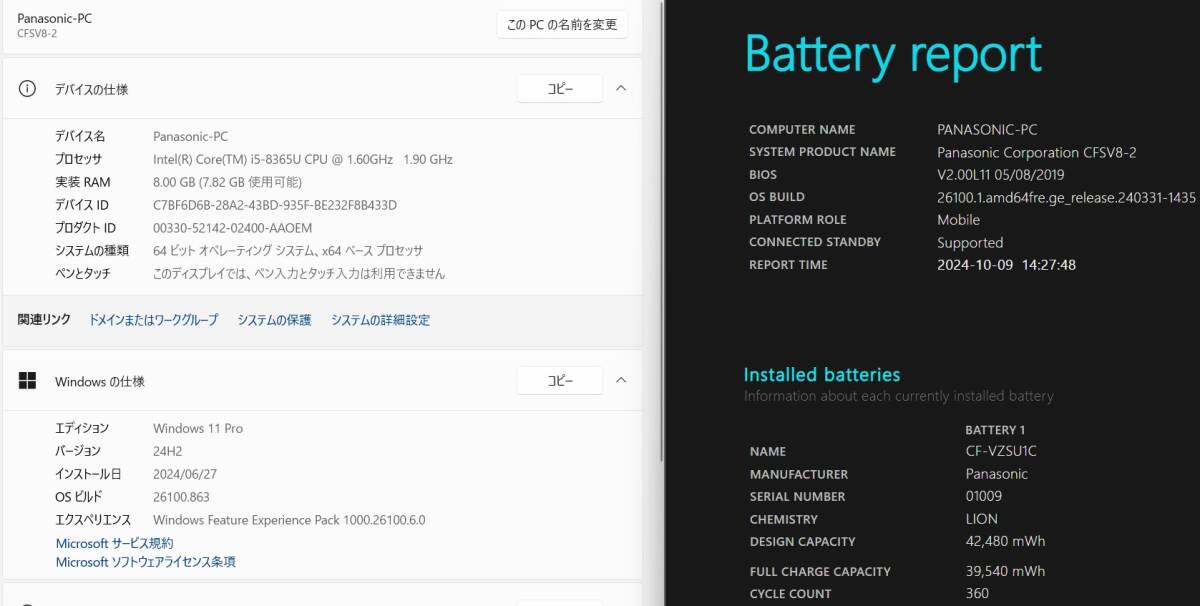Open the システムの保護 link
1200x606 pixels.
(274, 320)
